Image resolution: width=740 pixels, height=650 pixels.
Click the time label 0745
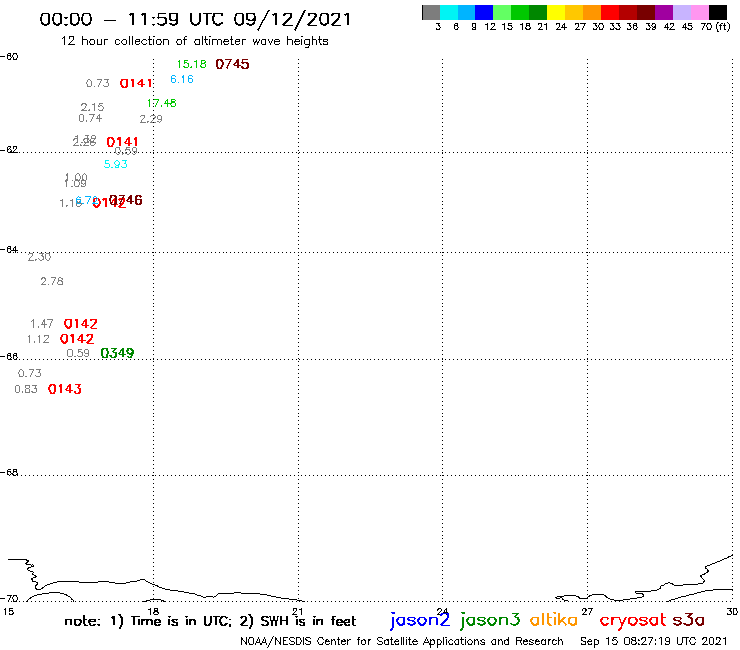point(232,64)
